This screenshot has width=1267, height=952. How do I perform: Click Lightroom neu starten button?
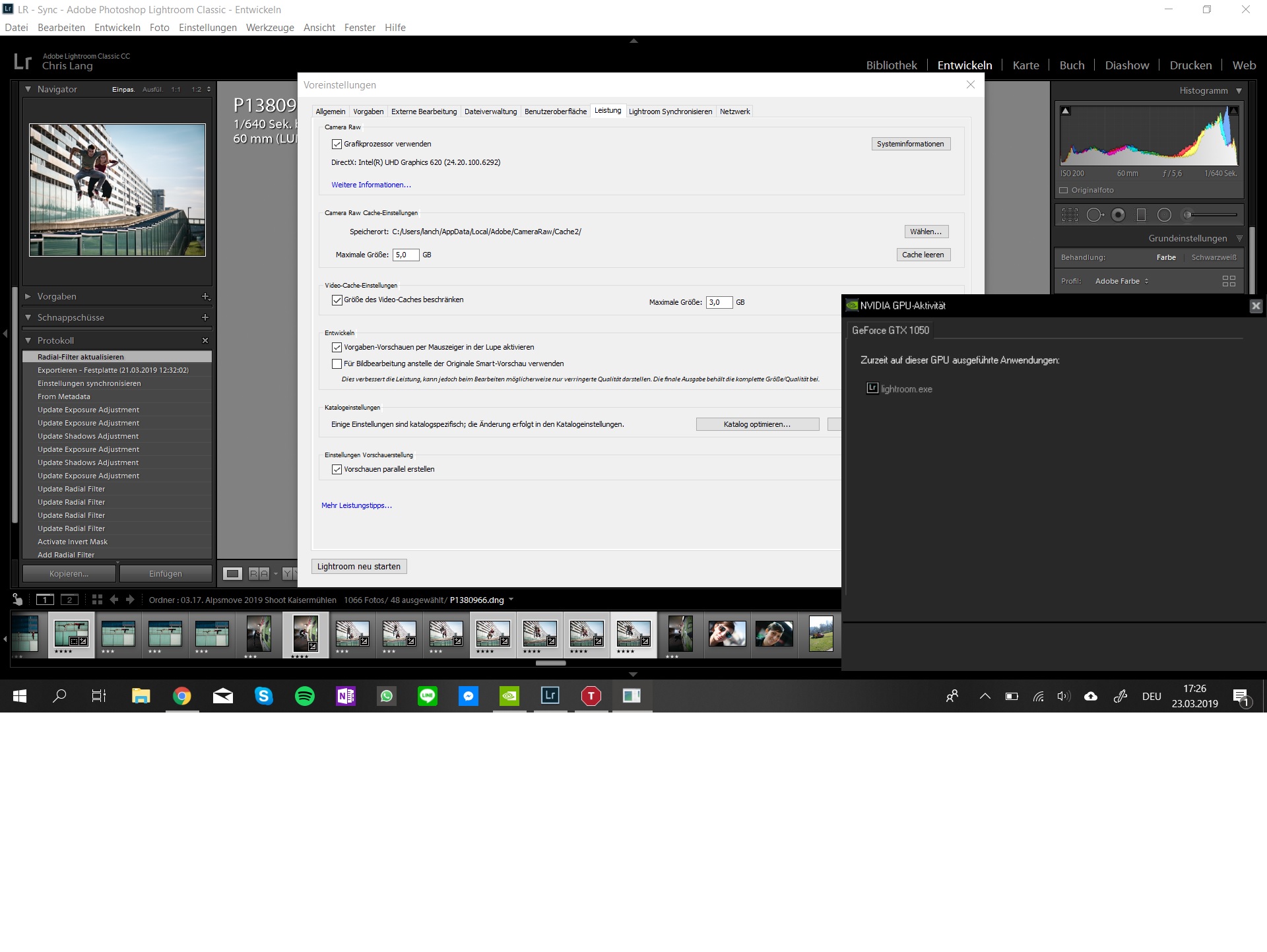tap(358, 566)
